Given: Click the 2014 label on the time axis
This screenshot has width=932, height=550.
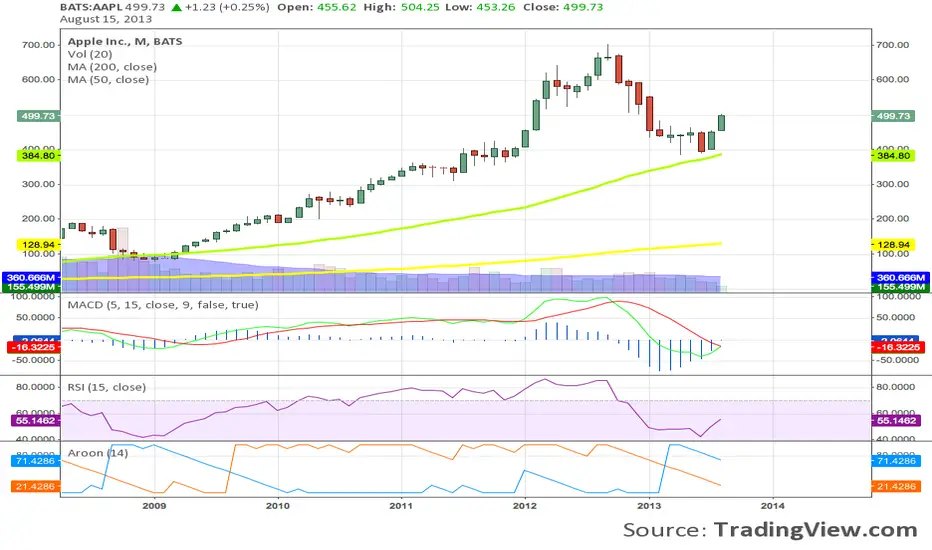Looking at the screenshot, I should pyautogui.click(x=773, y=506).
